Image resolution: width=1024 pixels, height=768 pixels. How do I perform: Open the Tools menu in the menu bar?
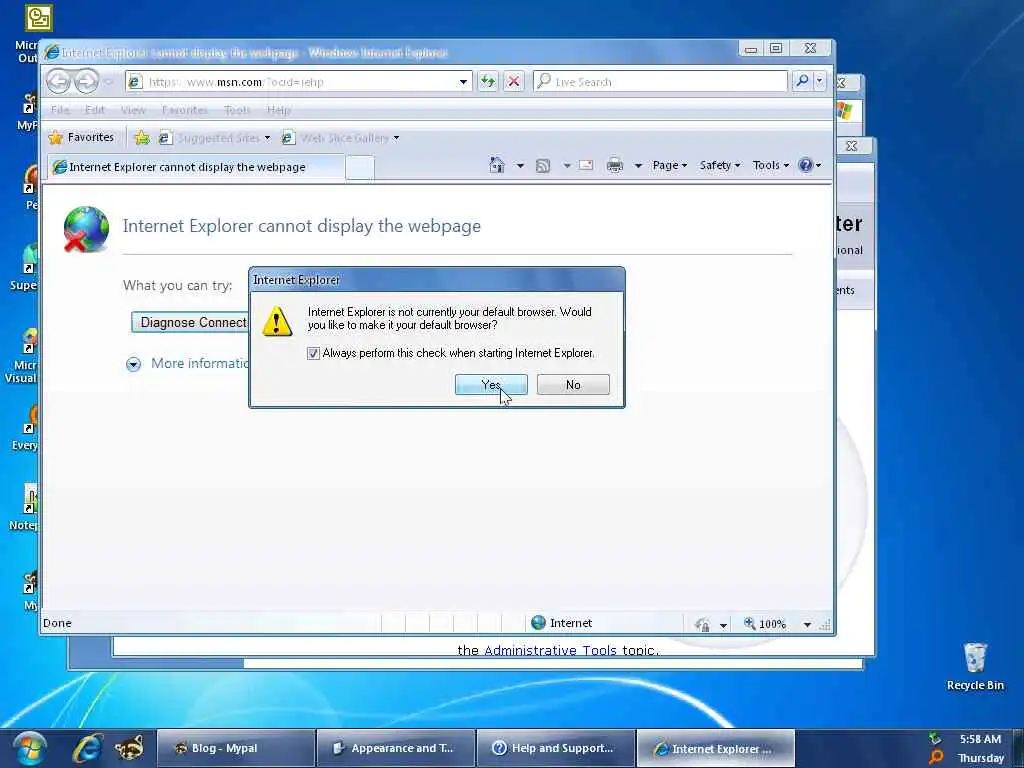tap(237, 110)
